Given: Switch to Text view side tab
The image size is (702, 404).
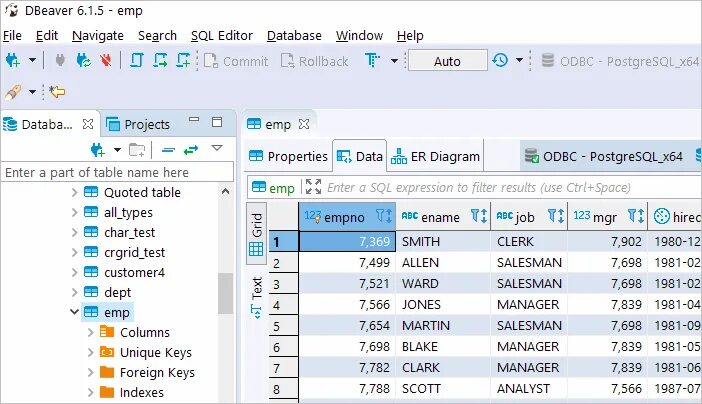Looking at the screenshot, I should click(257, 297).
